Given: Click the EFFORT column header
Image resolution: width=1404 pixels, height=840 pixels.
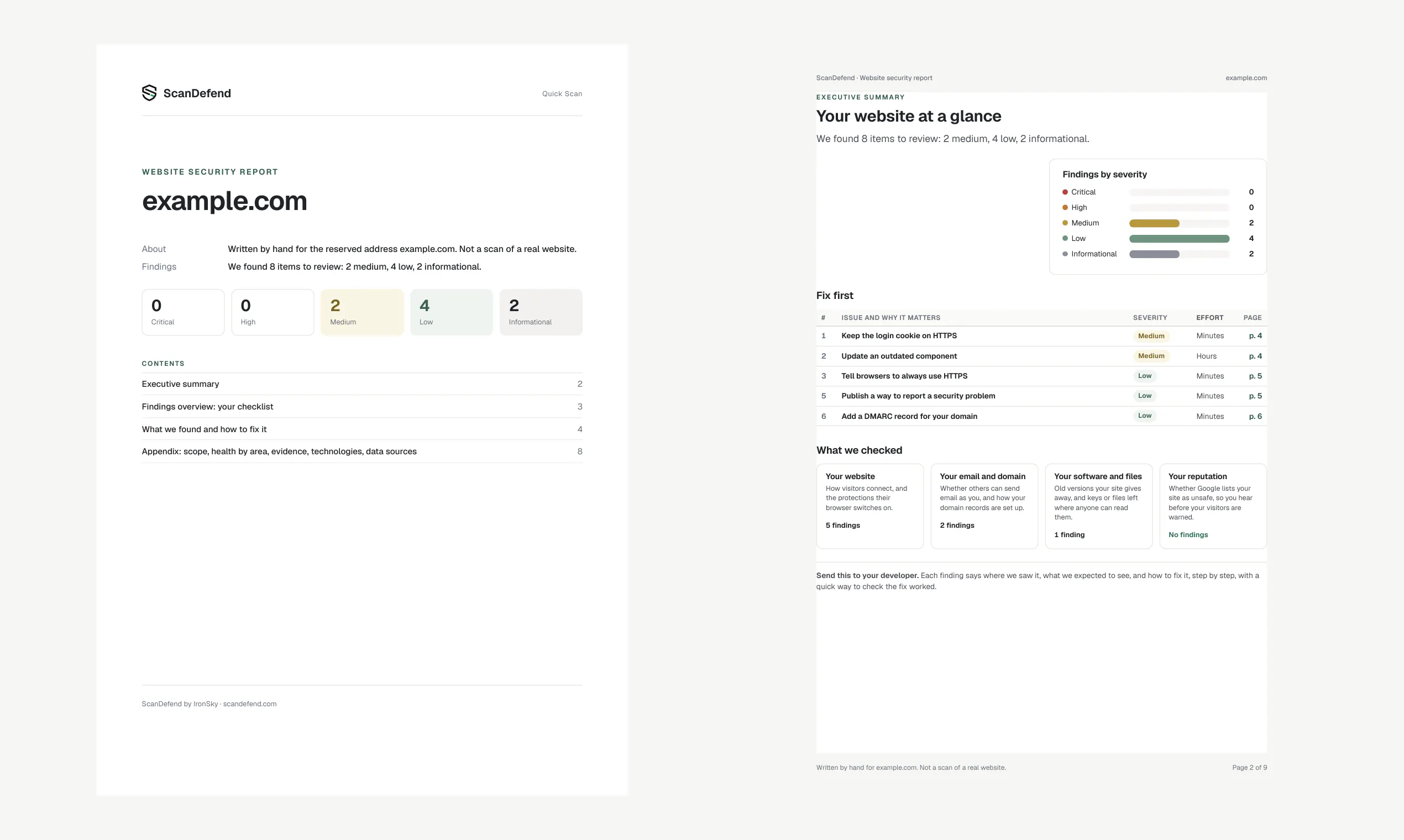Looking at the screenshot, I should [x=1210, y=318].
